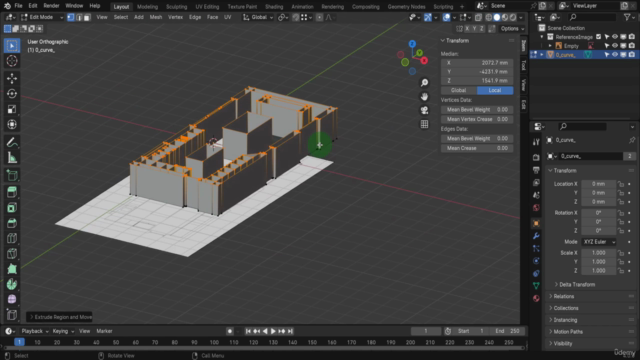Open the Global orientation dropdown
Image resolution: width=640 pixels, height=360 pixels.
pos(258,18)
